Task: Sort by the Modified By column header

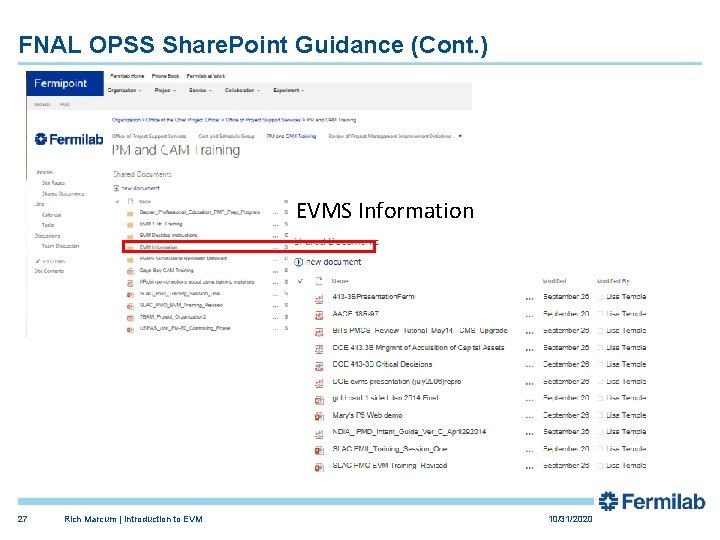Action: 613,281
